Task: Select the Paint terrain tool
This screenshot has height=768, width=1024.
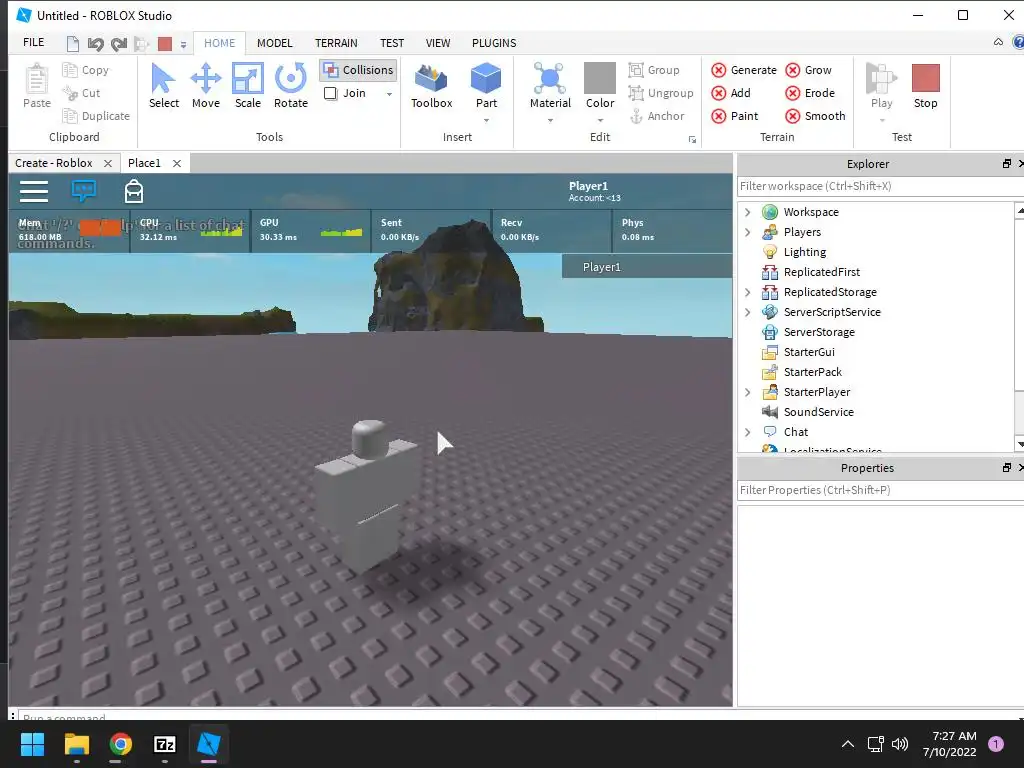Action: 735,116
